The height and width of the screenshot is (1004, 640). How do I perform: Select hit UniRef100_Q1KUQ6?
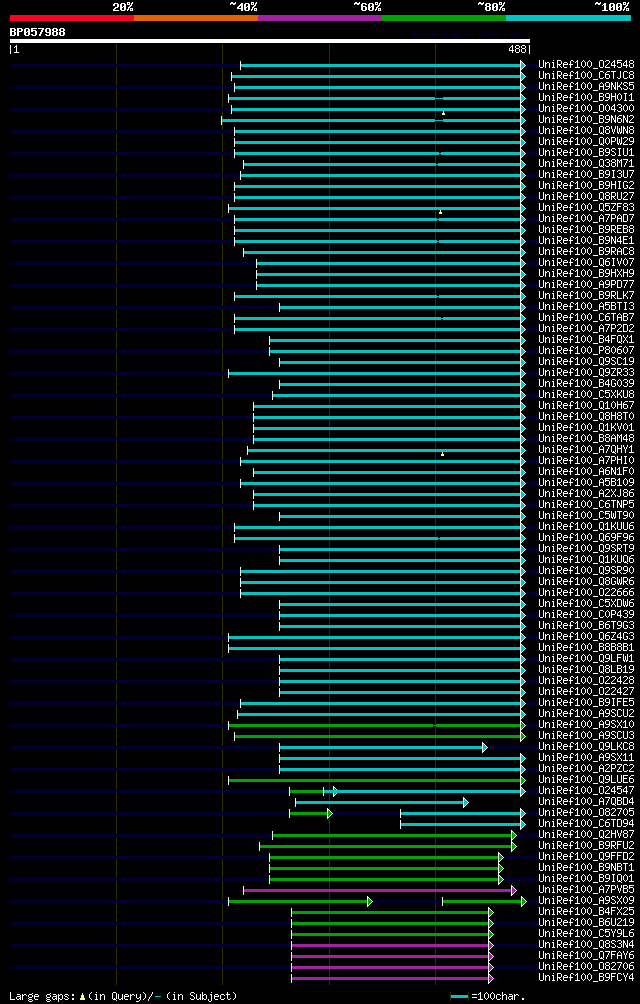586,560
